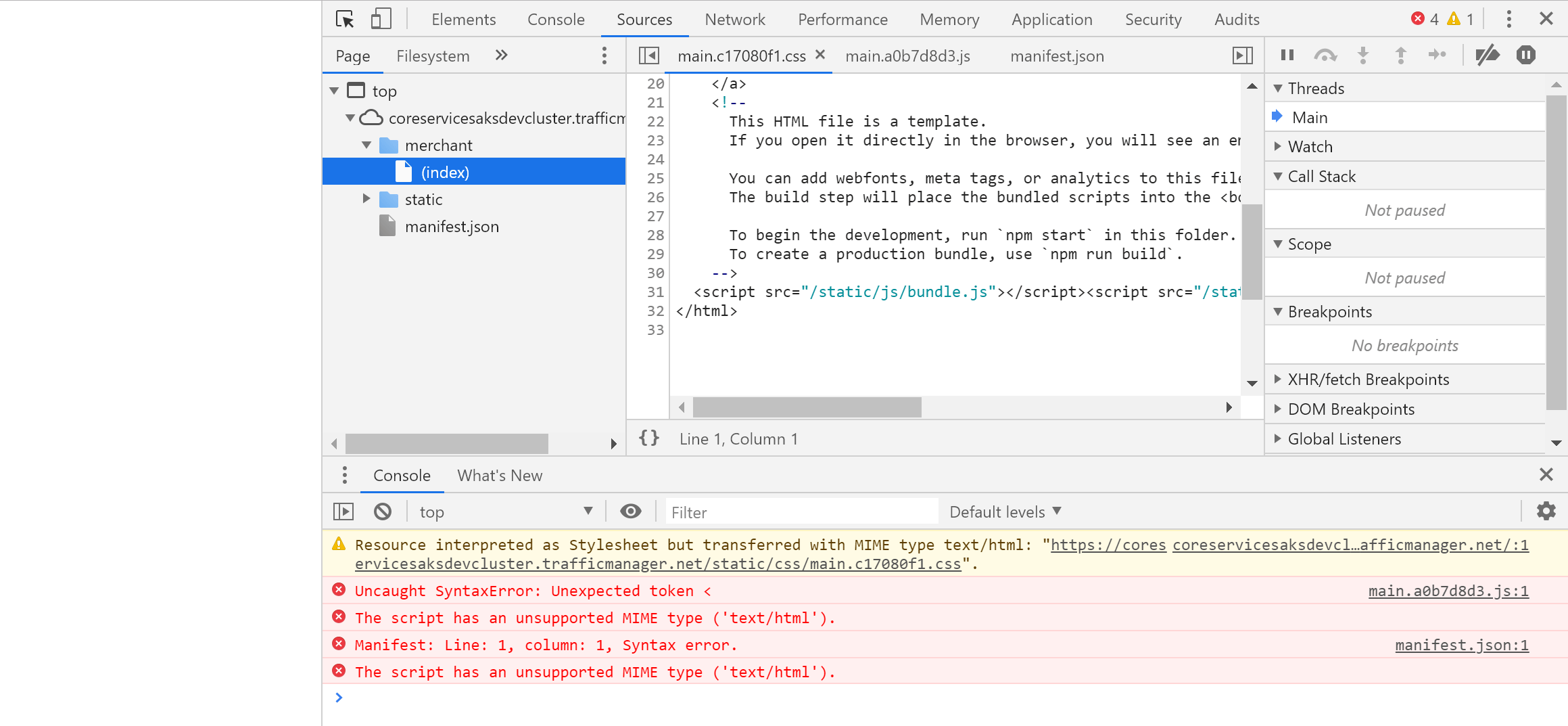Open the main.a0b7d8d3.js:1 error source link
Viewport: 1568px width, 726px height.
click(1448, 591)
